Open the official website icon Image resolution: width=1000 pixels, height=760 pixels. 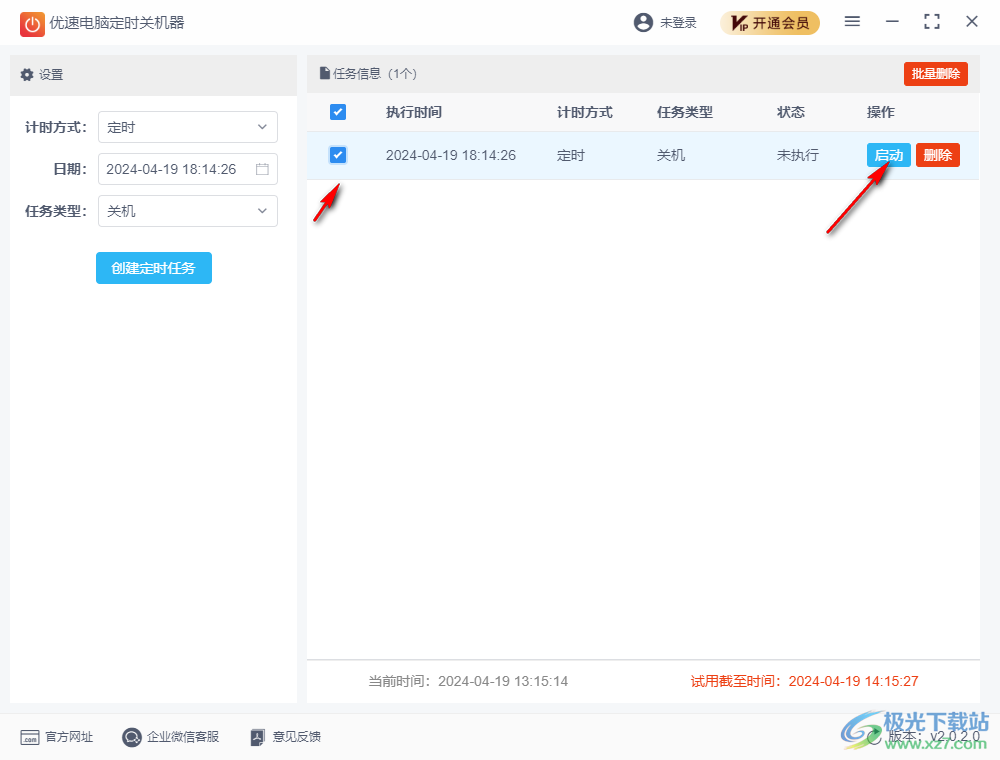pos(30,737)
